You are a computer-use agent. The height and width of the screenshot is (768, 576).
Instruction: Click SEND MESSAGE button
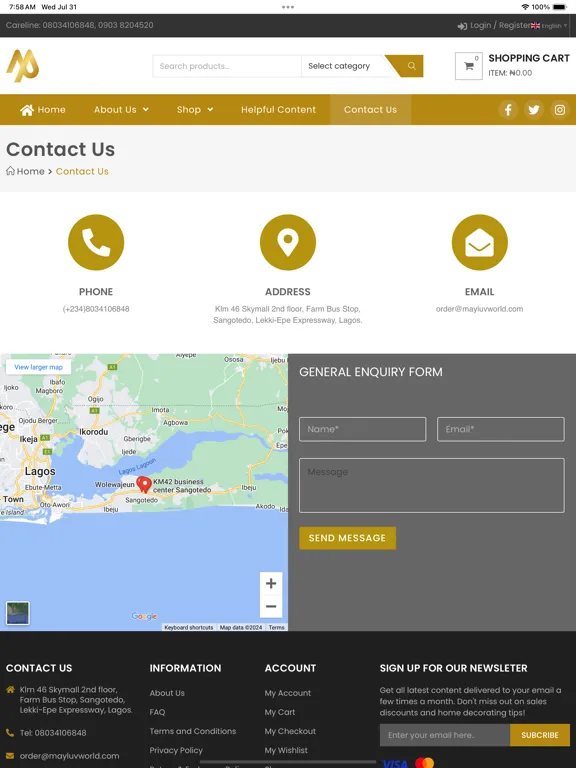pos(347,538)
